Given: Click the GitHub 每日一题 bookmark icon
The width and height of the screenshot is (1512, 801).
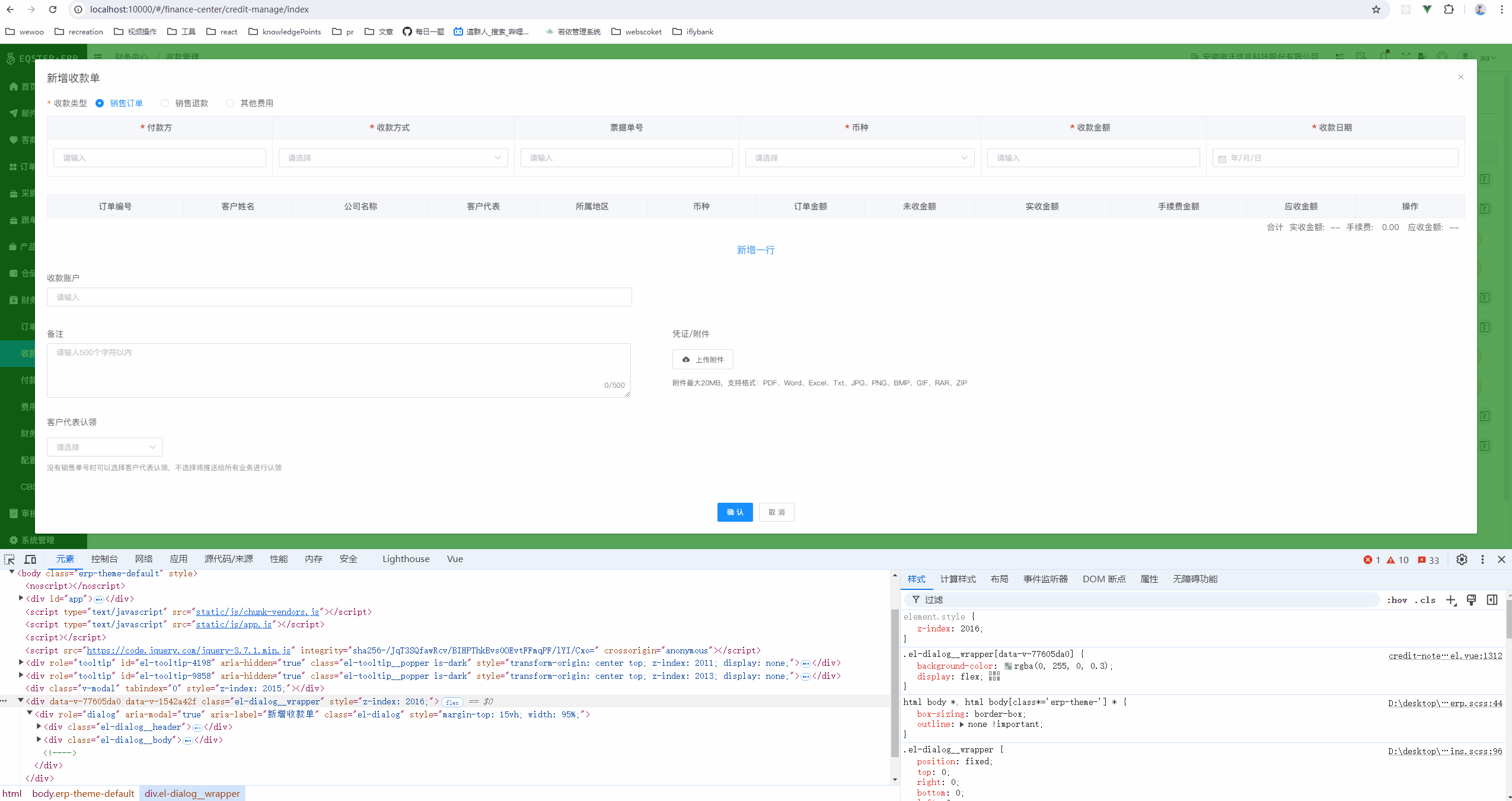Looking at the screenshot, I should click(x=407, y=31).
